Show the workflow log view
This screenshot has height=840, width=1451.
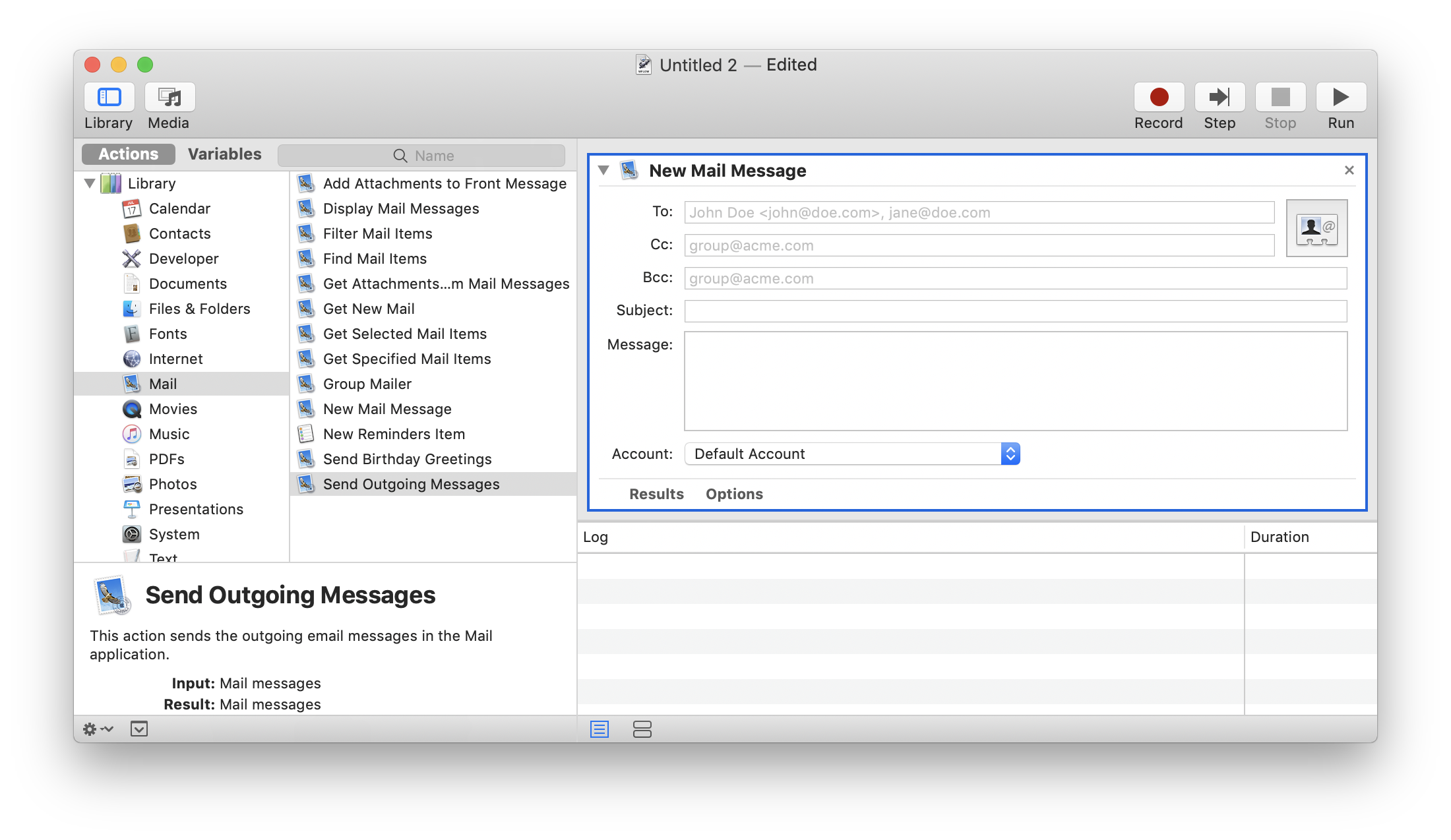point(600,729)
